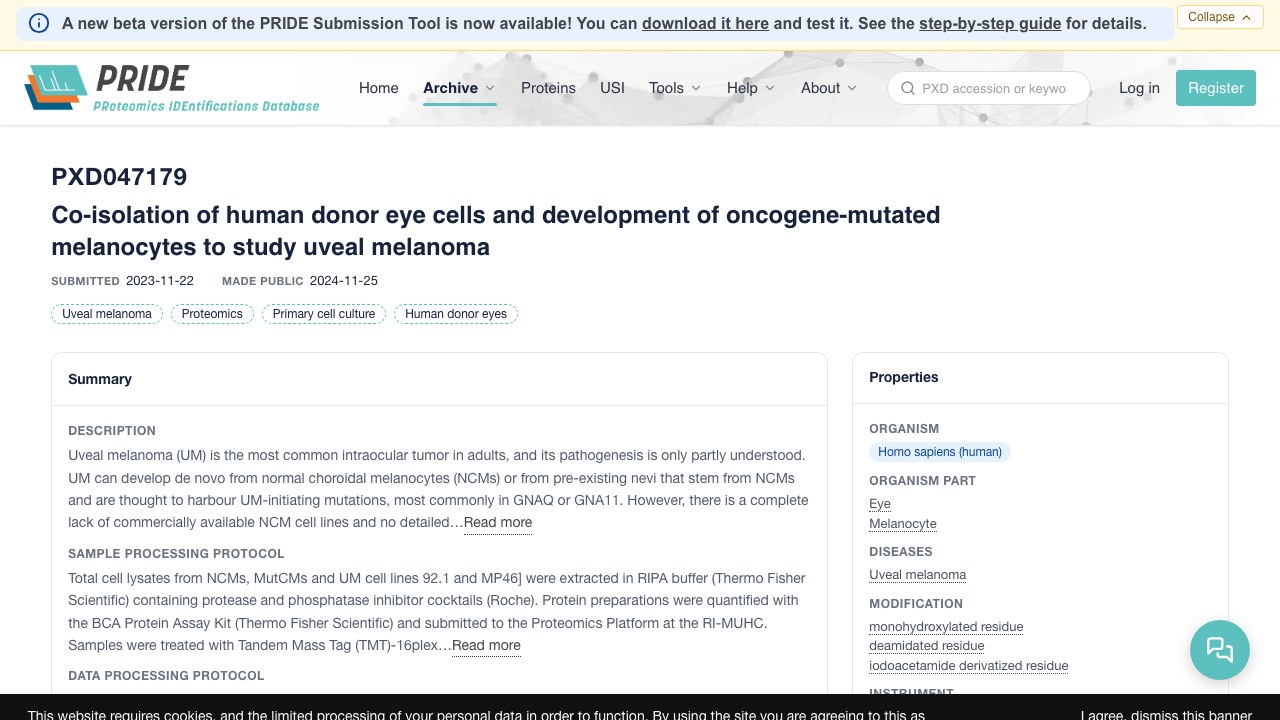The width and height of the screenshot is (1280, 720).
Task: Click the Properties panel heading
Action: click(904, 377)
